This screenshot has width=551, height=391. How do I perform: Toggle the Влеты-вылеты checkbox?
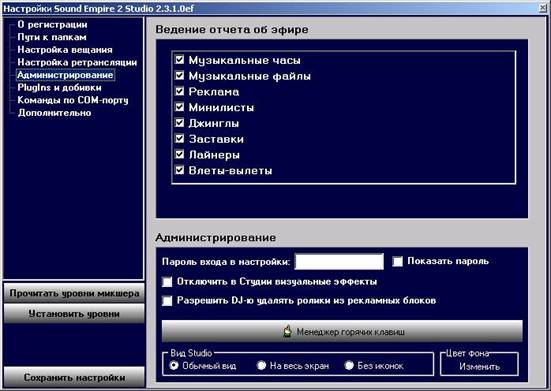(x=180, y=170)
